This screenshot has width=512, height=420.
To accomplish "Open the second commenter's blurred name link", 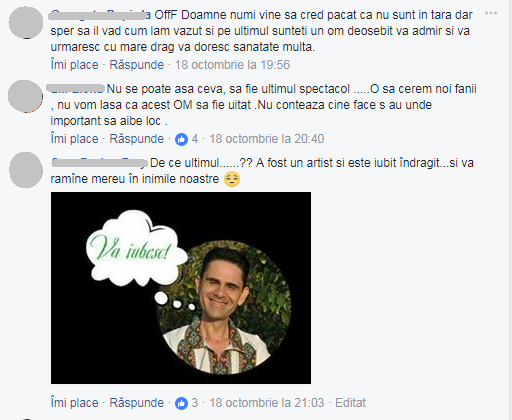I will pyautogui.click(x=76, y=89).
